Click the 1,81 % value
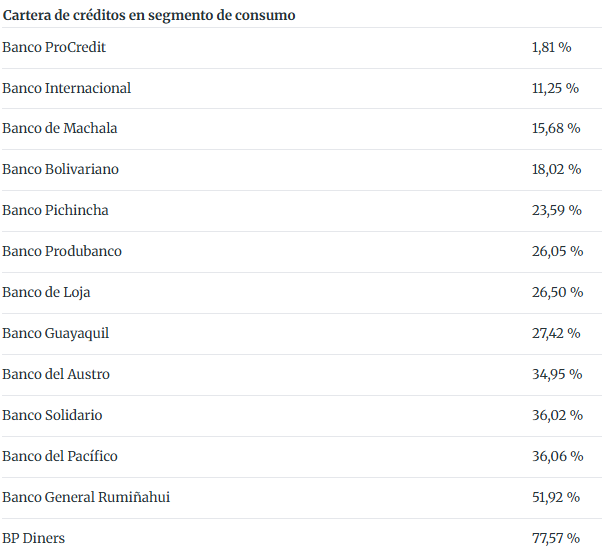Viewport: 602px width, 552px height. [x=551, y=47]
